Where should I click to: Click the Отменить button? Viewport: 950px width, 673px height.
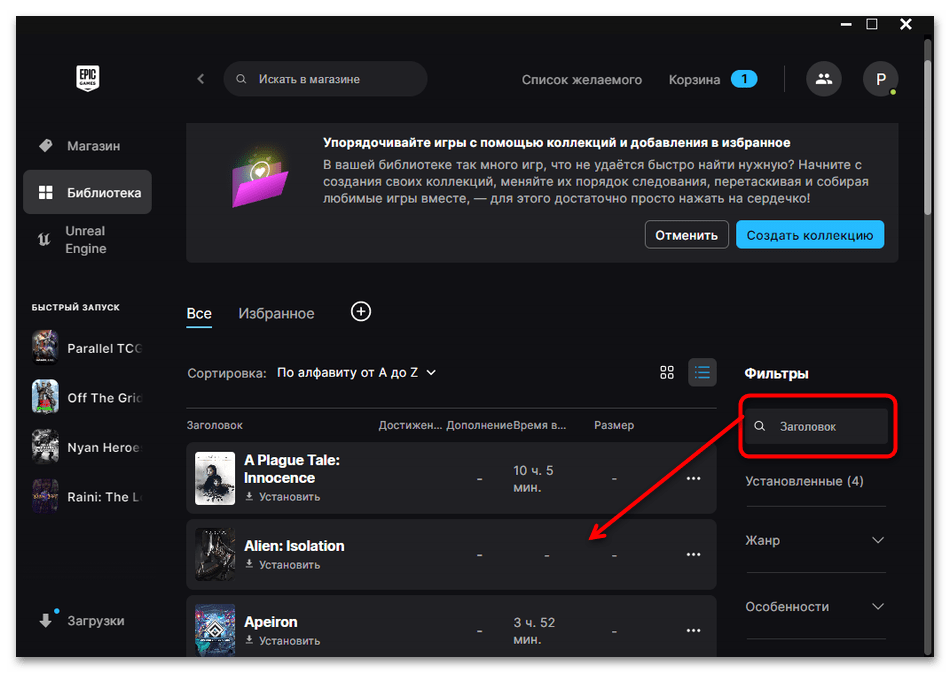[686, 234]
